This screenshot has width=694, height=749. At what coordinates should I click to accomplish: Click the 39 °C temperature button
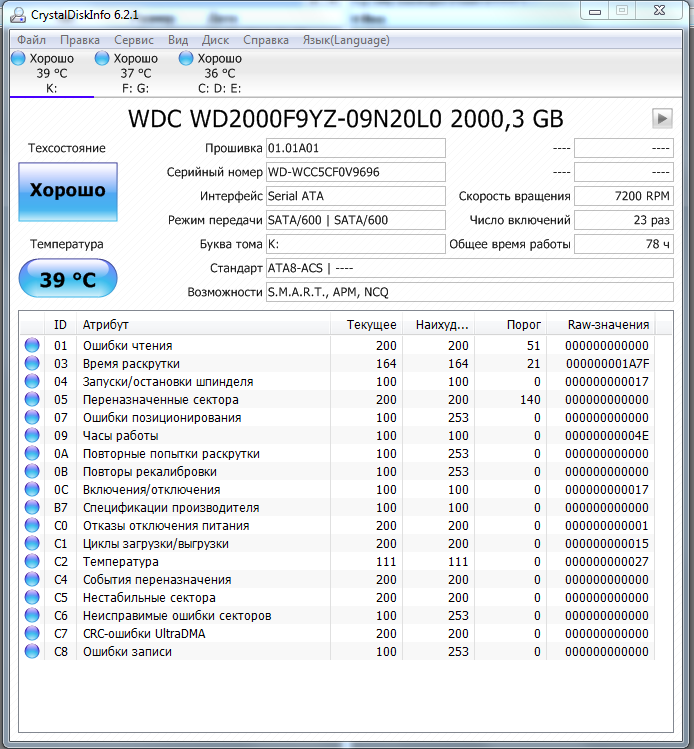click(68, 279)
